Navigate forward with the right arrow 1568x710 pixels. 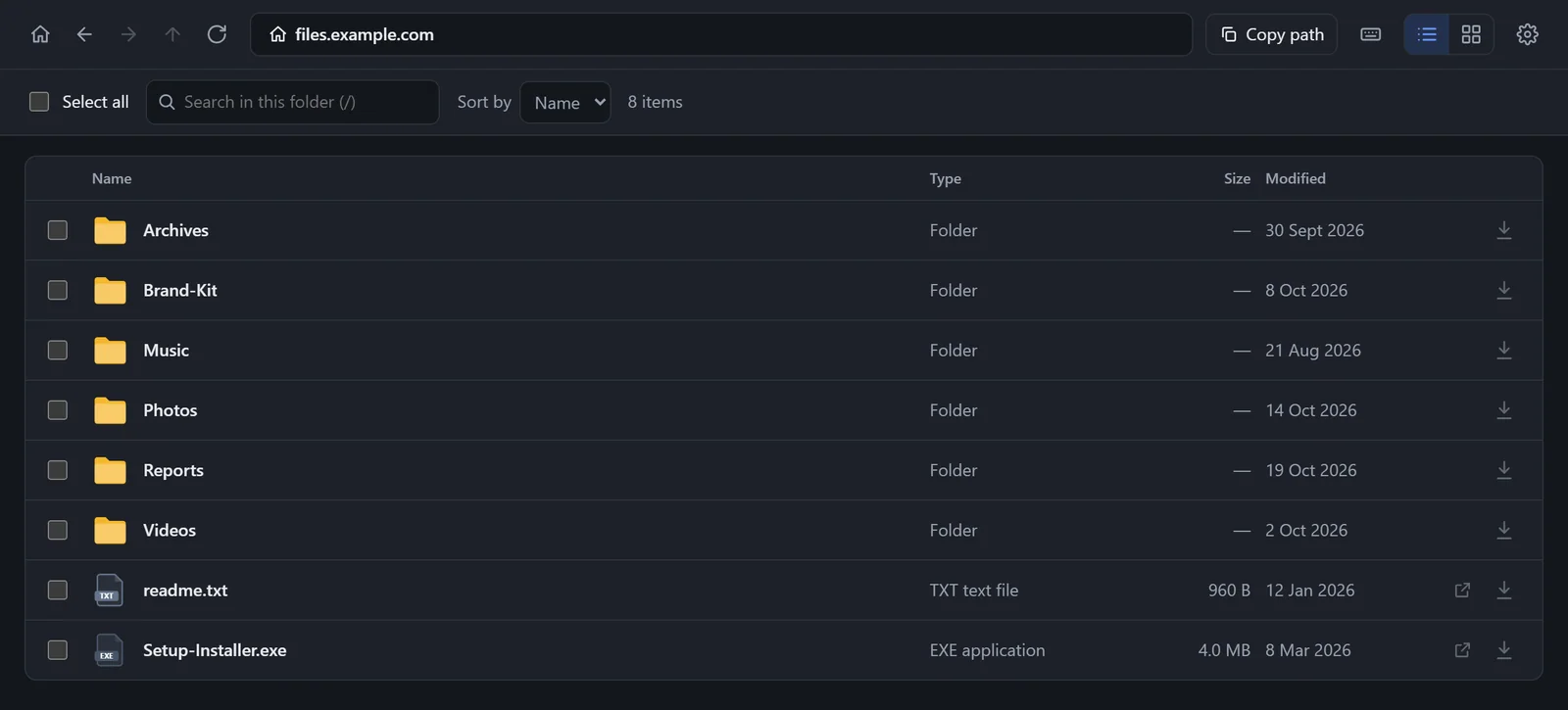click(x=128, y=34)
